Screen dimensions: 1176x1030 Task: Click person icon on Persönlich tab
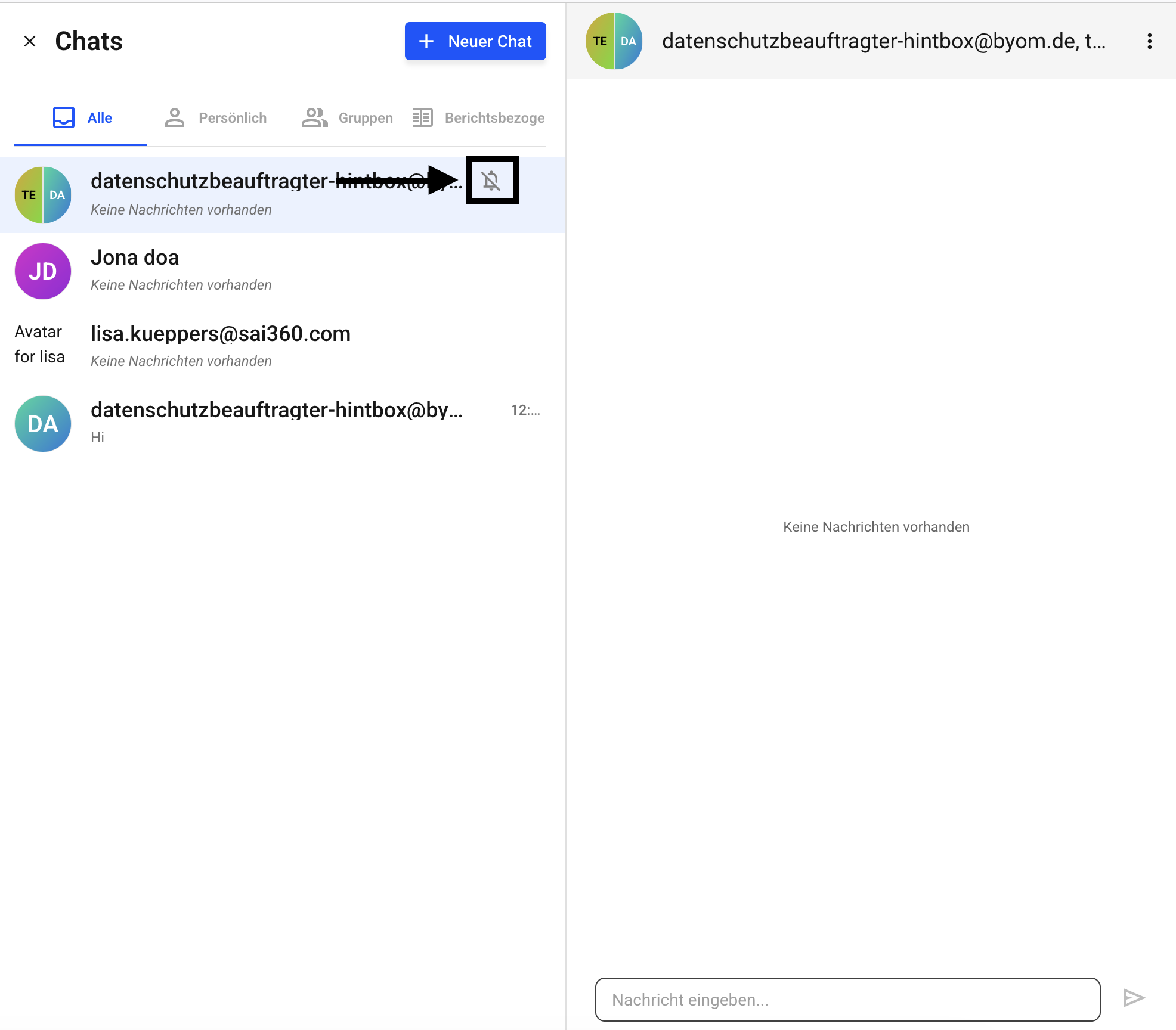point(175,117)
